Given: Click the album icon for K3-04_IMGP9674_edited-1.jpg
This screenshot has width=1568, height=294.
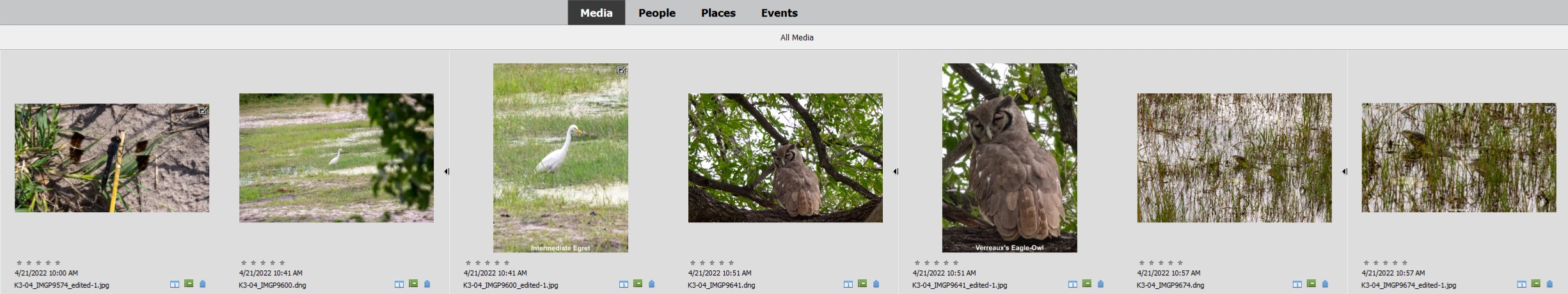Looking at the screenshot, I should tap(1536, 283).
